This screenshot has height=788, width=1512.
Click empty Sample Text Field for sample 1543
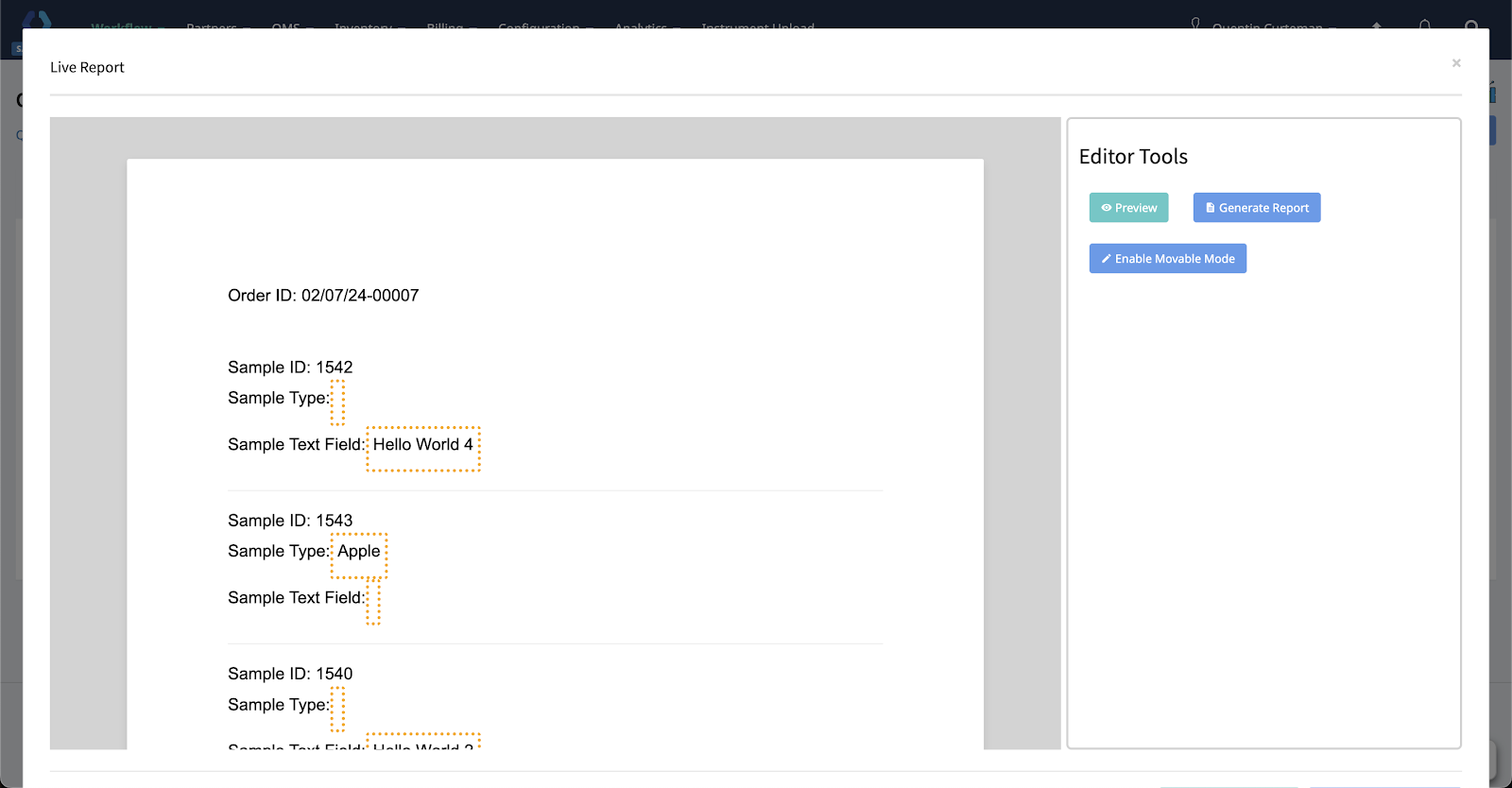tap(373, 602)
